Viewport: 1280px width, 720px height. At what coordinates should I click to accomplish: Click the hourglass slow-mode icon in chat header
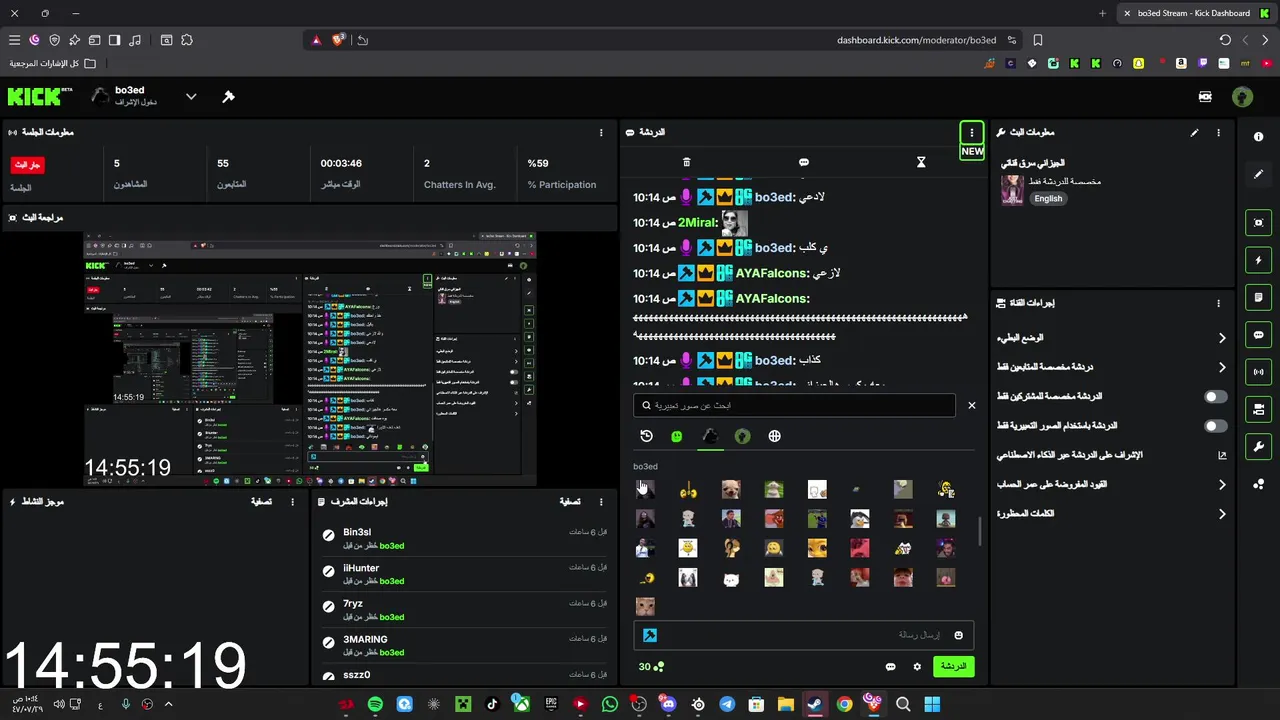coord(921,162)
